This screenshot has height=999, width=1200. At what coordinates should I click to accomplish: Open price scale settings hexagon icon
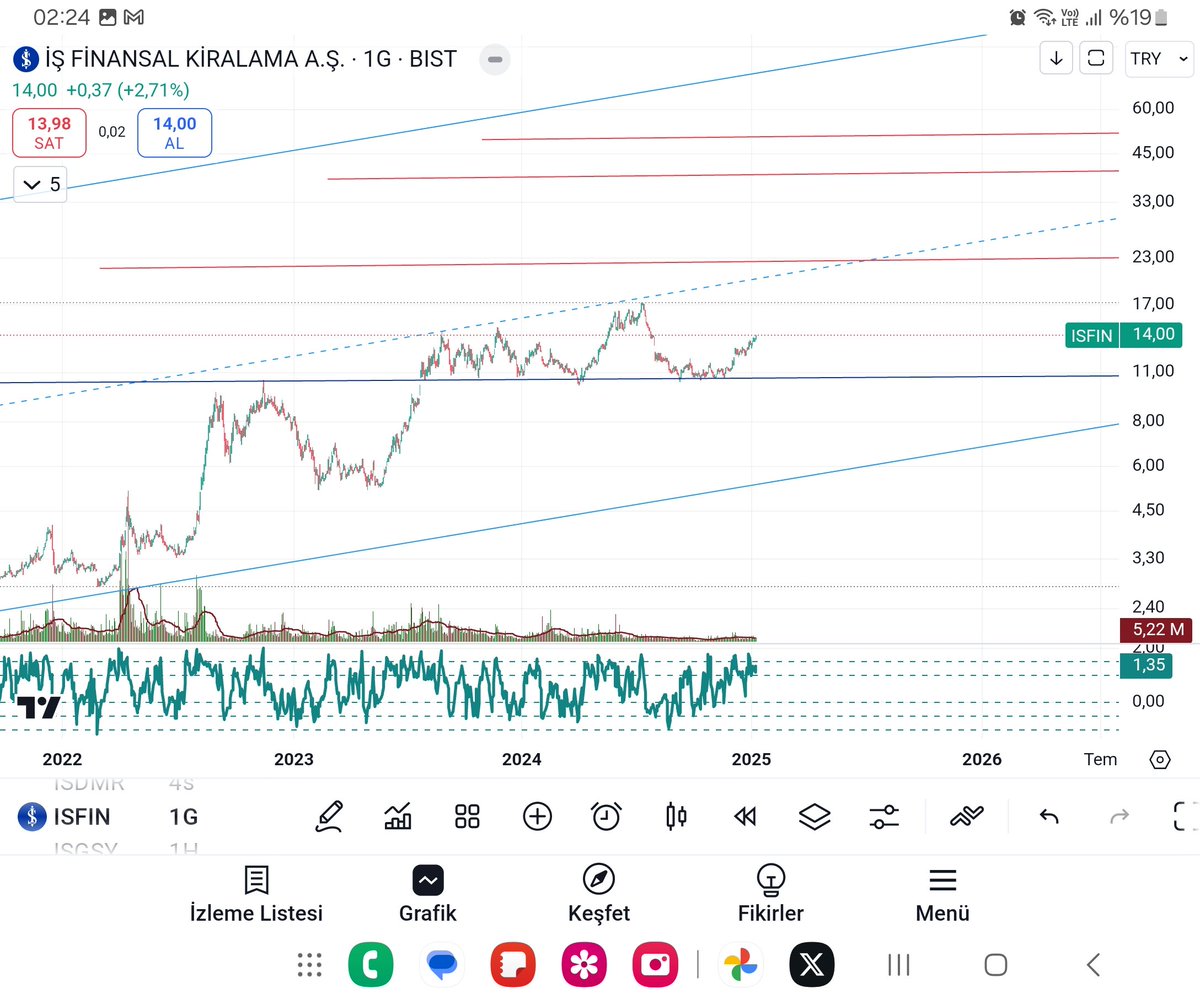pyautogui.click(x=1160, y=759)
